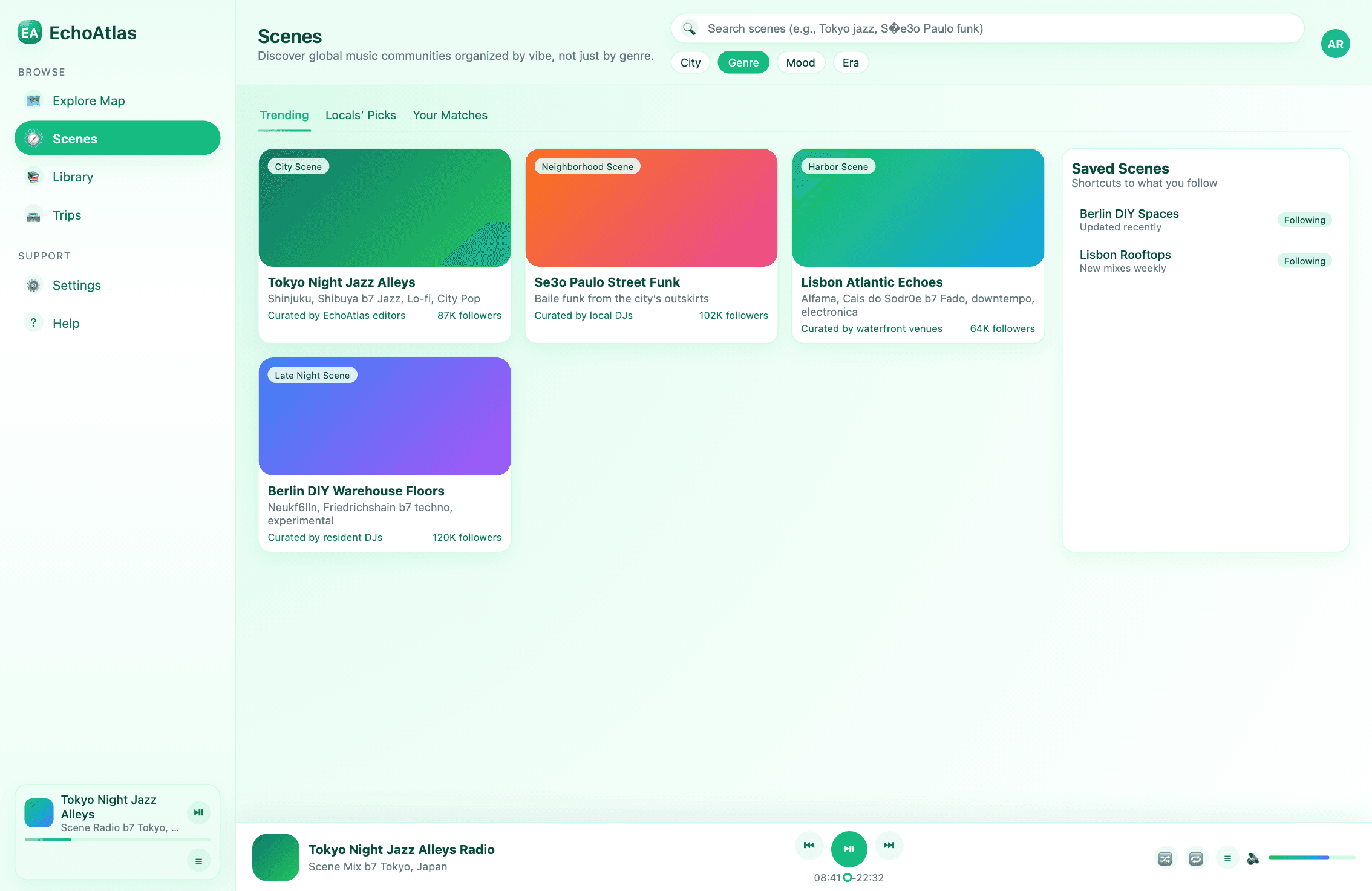Open the Library icon in the sidebar

pos(32,177)
